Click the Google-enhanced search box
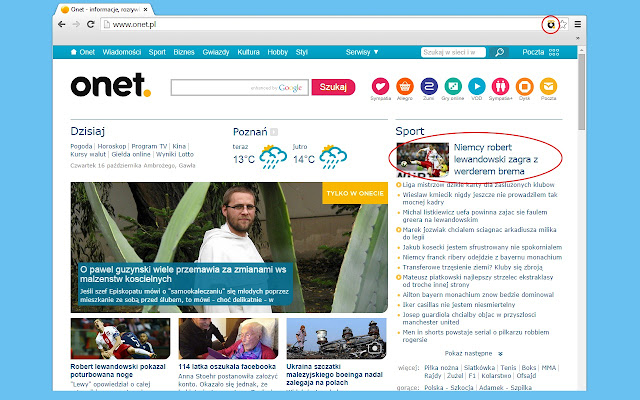 [240, 87]
